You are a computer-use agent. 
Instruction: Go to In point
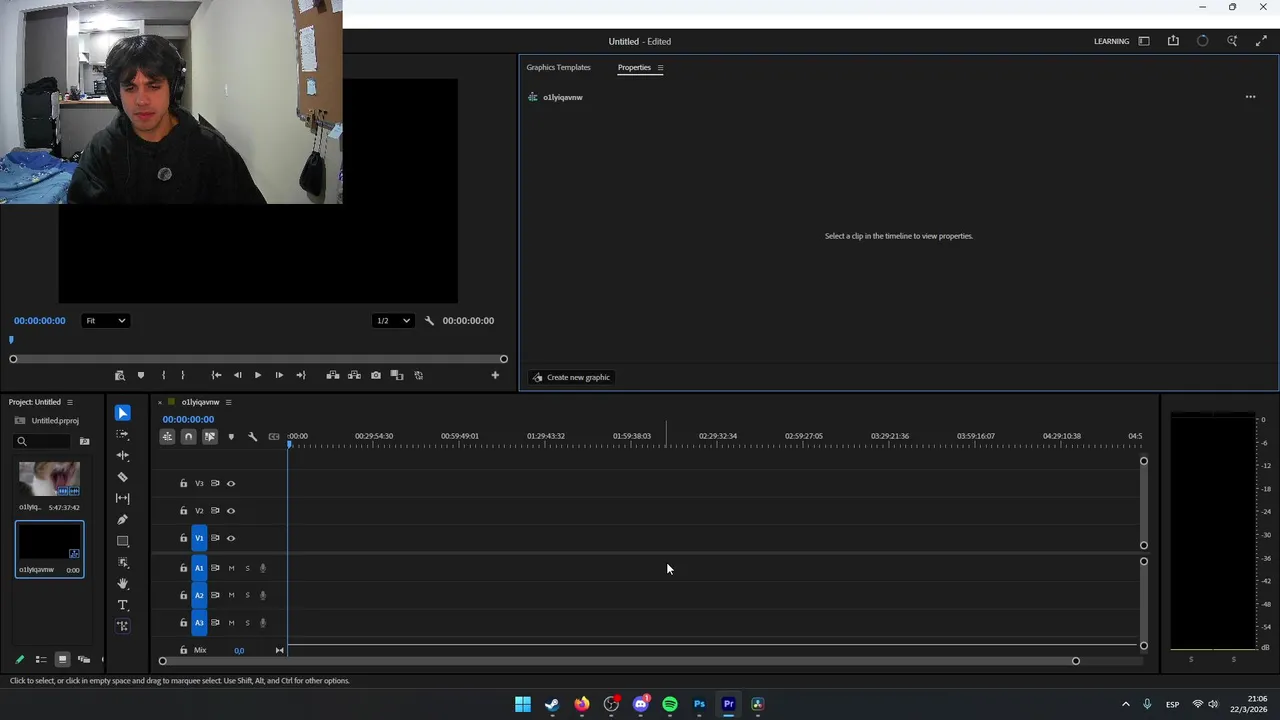pos(216,375)
